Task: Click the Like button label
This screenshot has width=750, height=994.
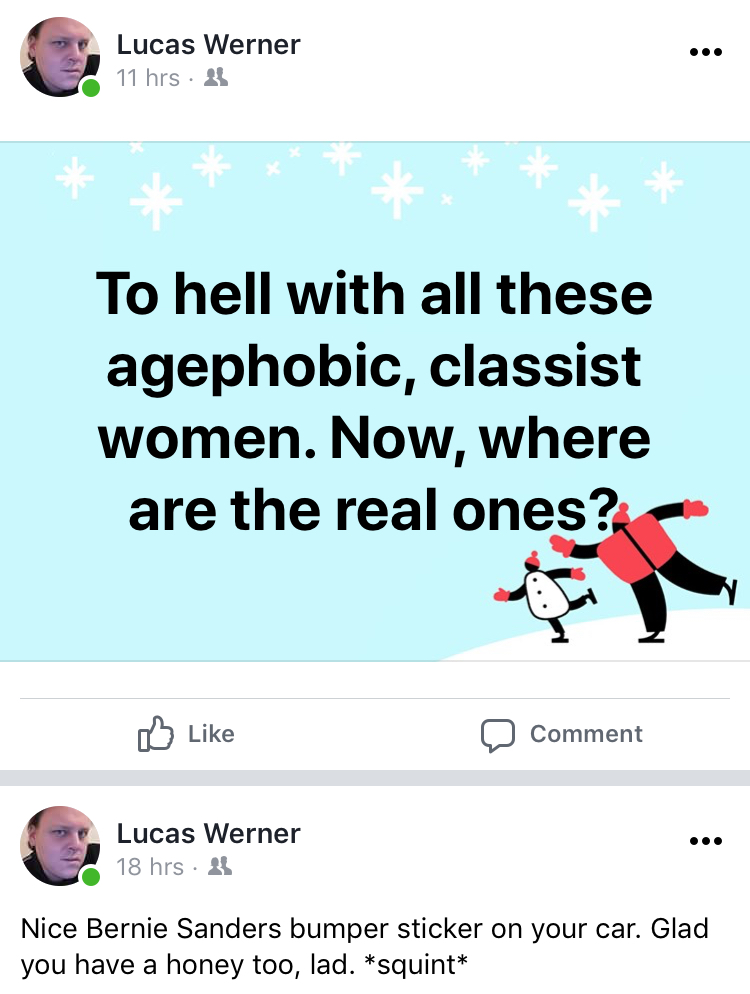Action: (211, 734)
